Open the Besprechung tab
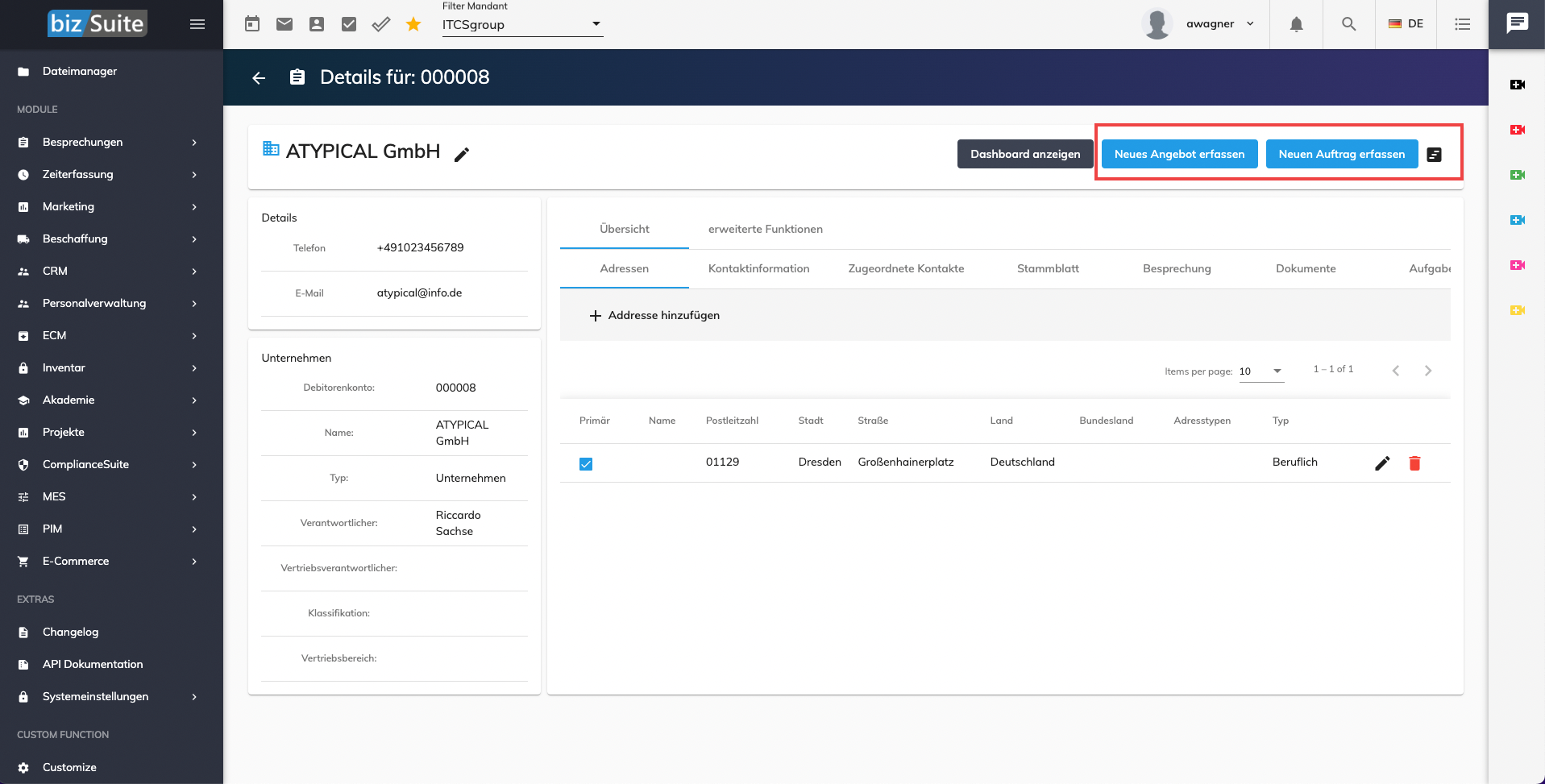This screenshot has width=1545, height=784. [1177, 268]
